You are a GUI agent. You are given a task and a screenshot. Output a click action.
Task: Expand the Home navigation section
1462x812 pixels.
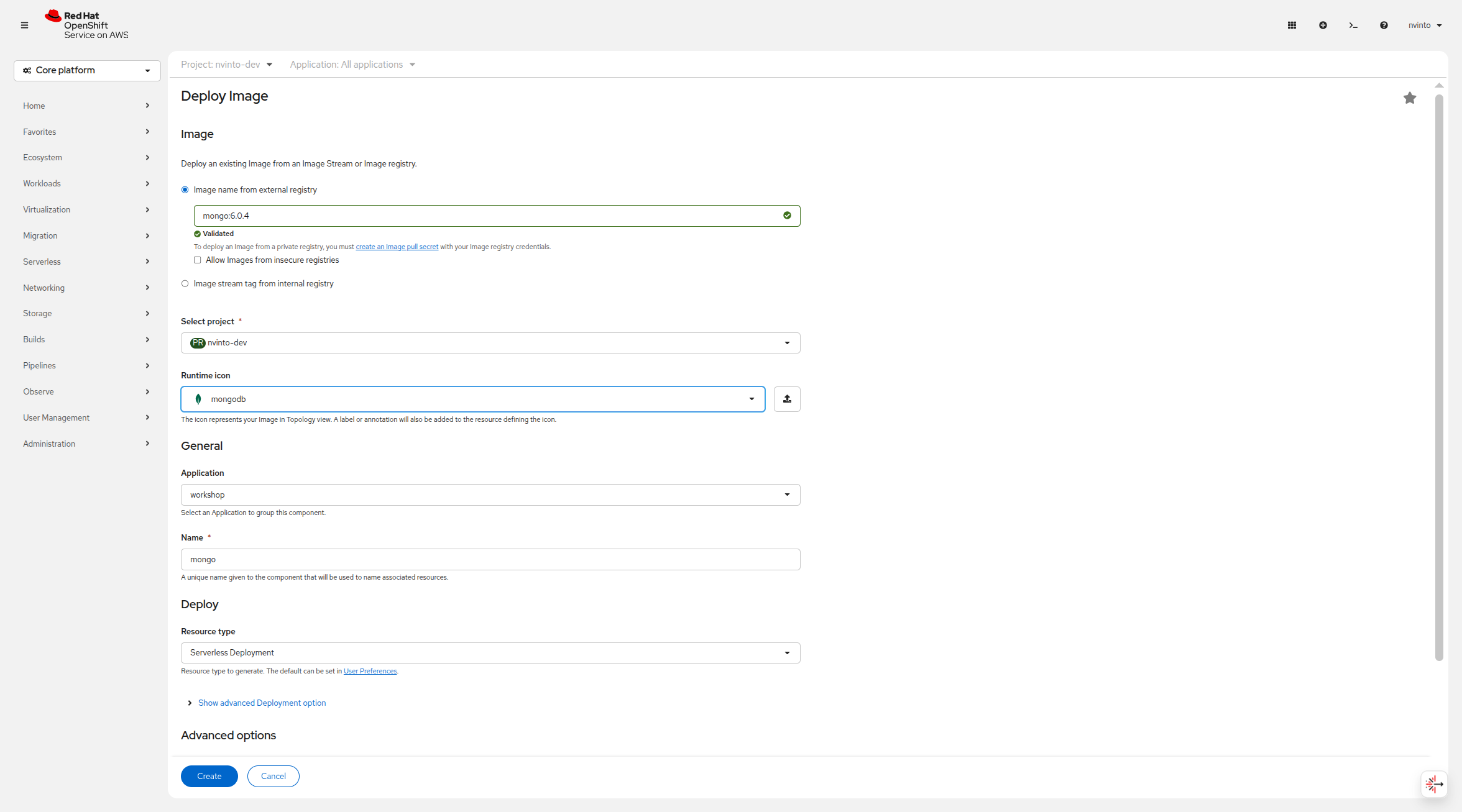[86, 106]
